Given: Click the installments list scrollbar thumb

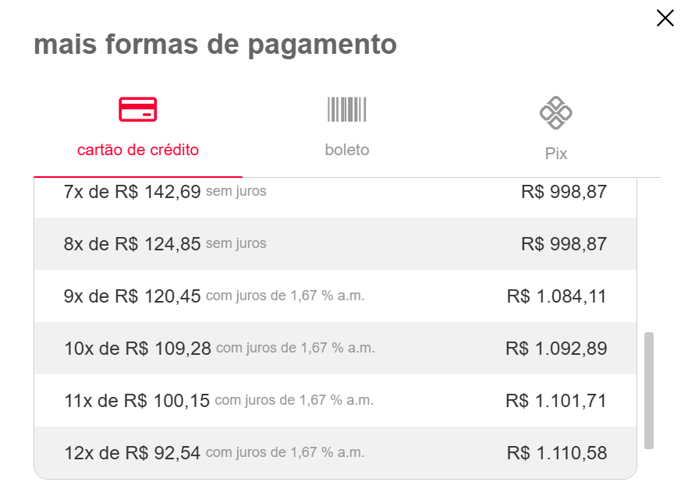Looking at the screenshot, I should (649, 391).
